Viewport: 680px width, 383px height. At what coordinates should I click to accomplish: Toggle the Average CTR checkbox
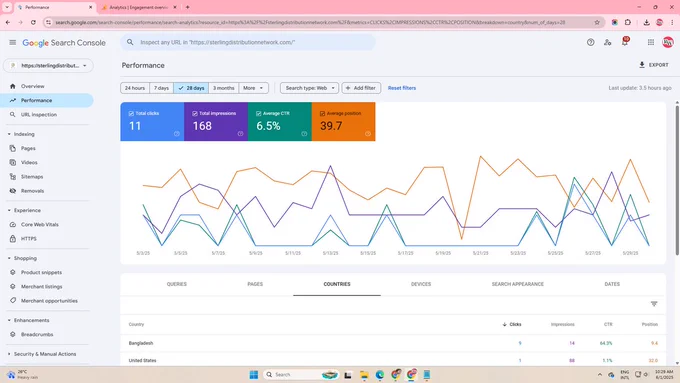point(258,114)
